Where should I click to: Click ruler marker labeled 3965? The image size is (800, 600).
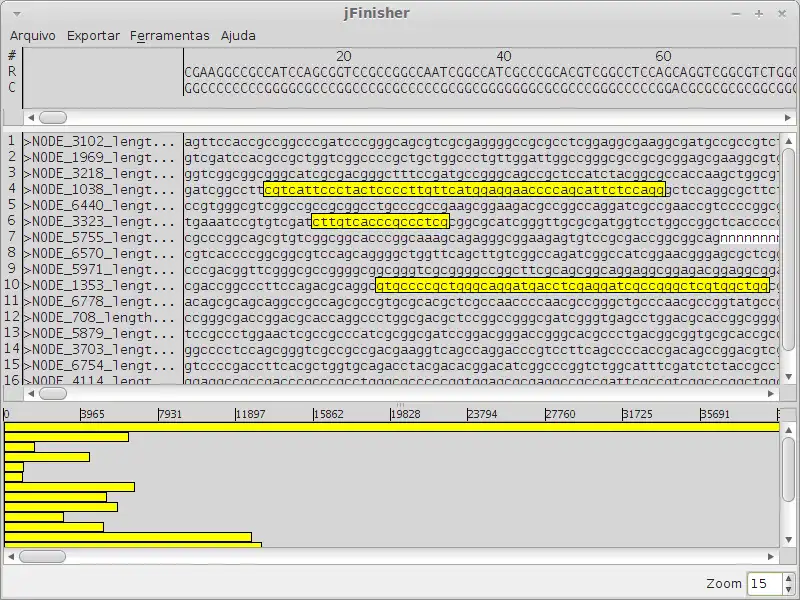[92, 414]
